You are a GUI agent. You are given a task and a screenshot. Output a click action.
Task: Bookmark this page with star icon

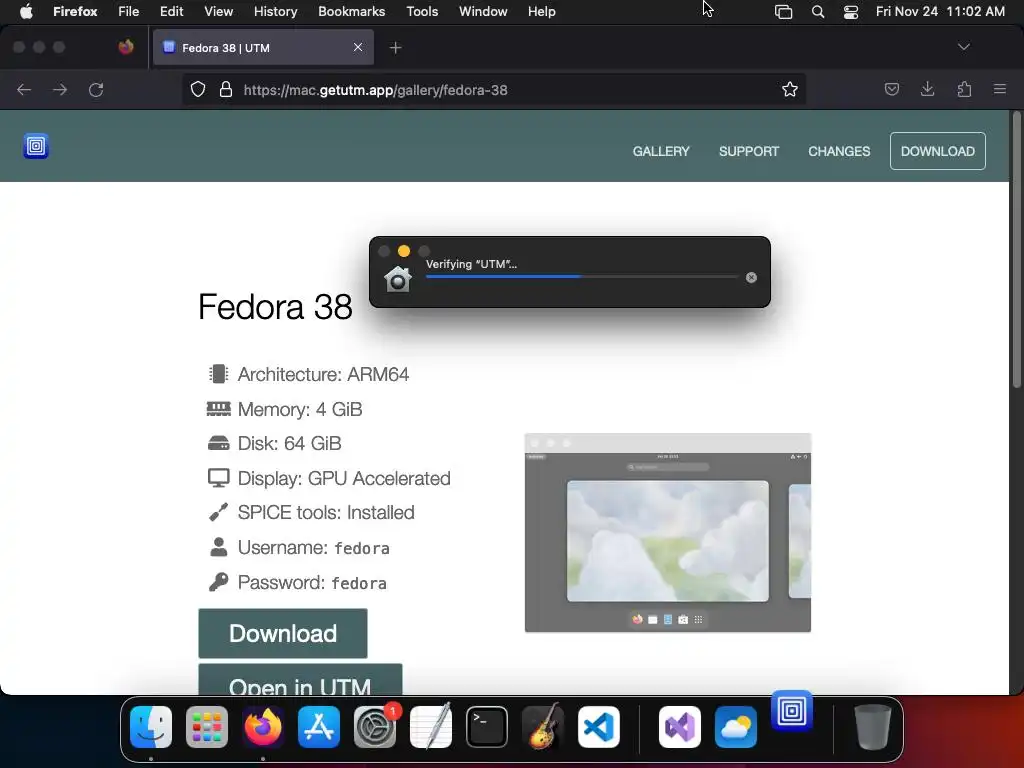(790, 89)
